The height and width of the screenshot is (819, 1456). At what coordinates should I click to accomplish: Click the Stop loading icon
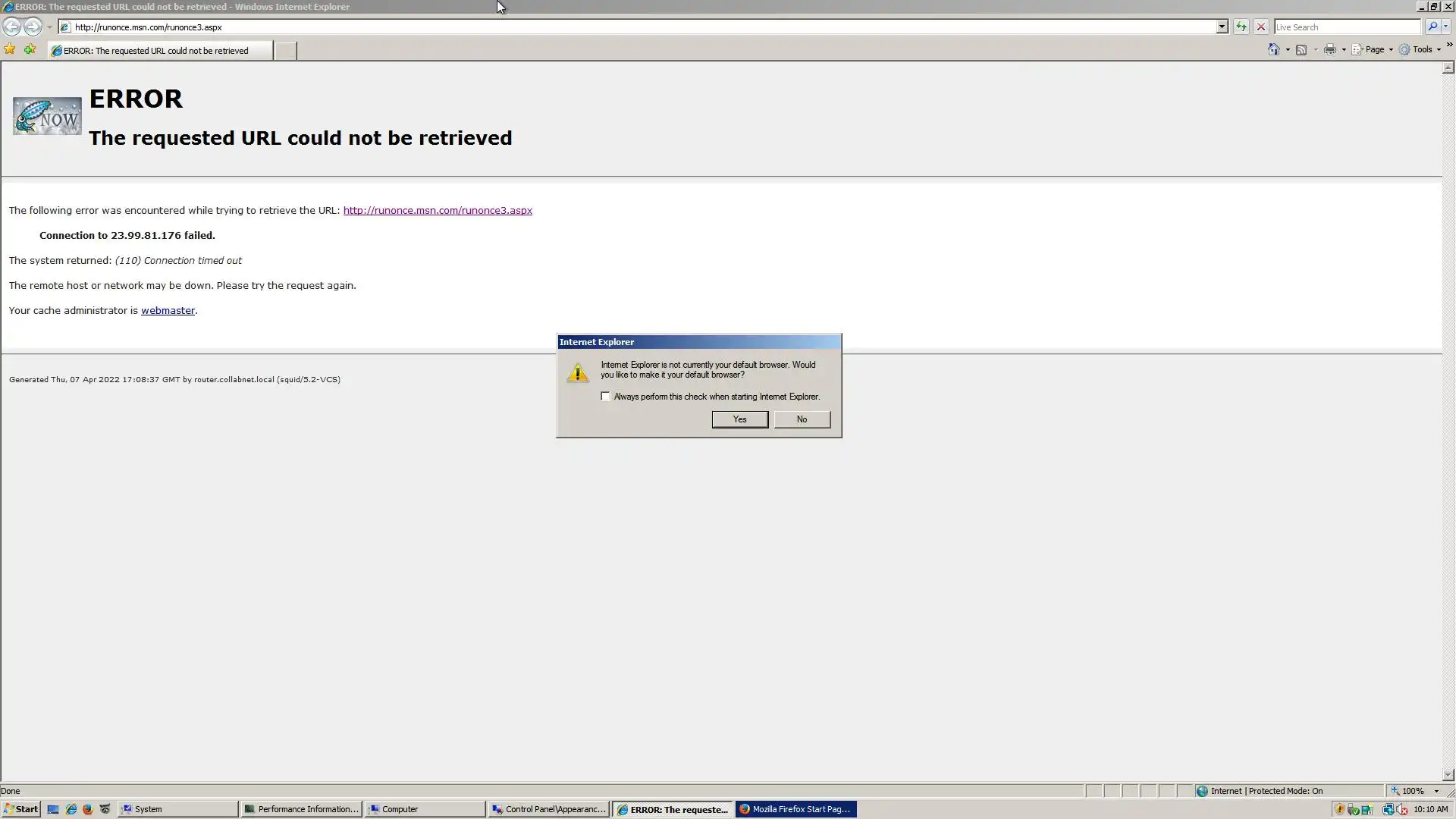point(1260,27)
